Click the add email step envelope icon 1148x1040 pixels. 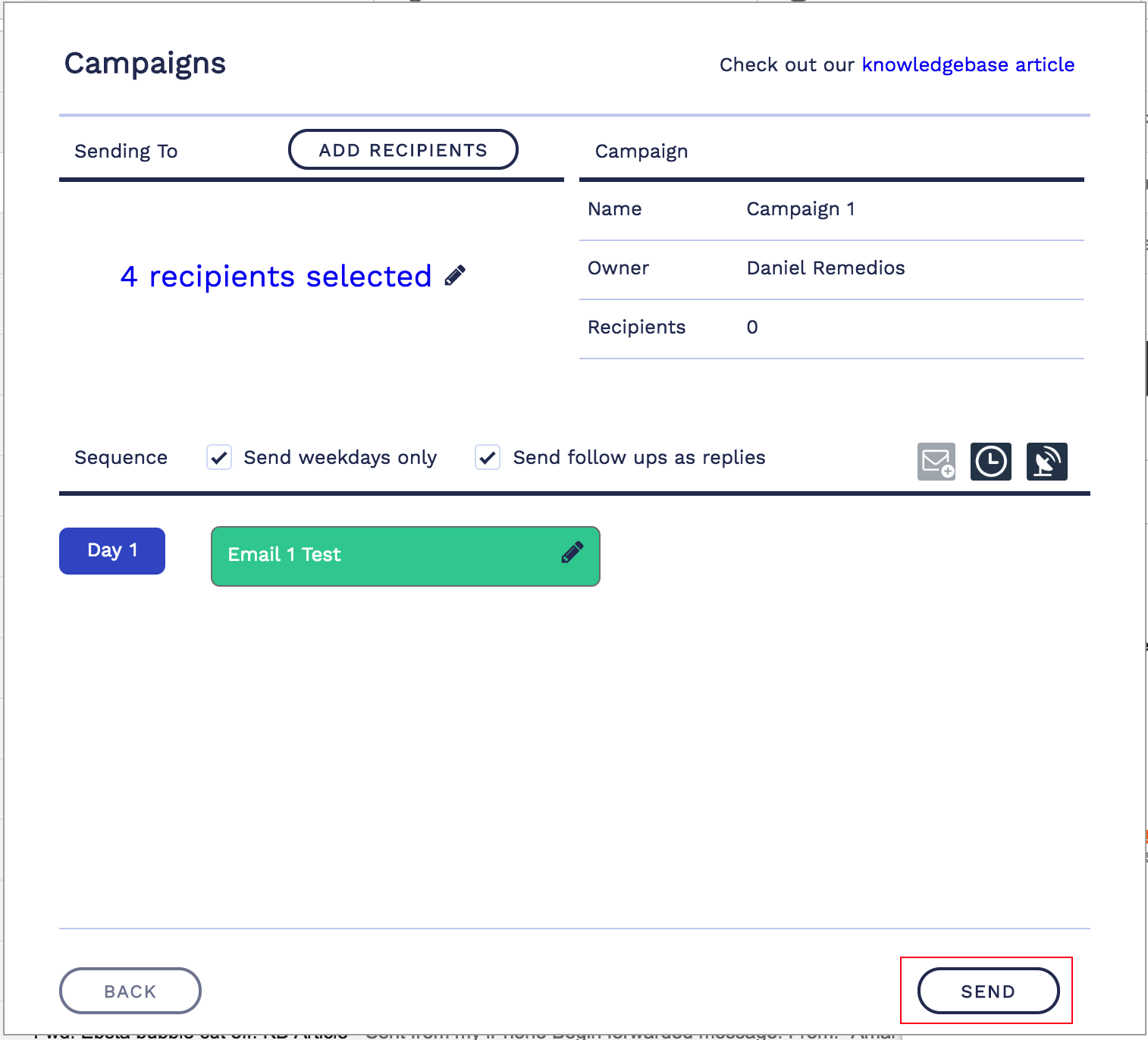[x=936, y=462]
